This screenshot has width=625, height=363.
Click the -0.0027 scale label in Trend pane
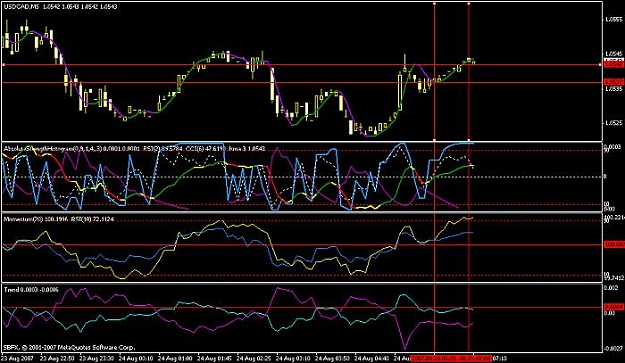[x=614, y=349]
